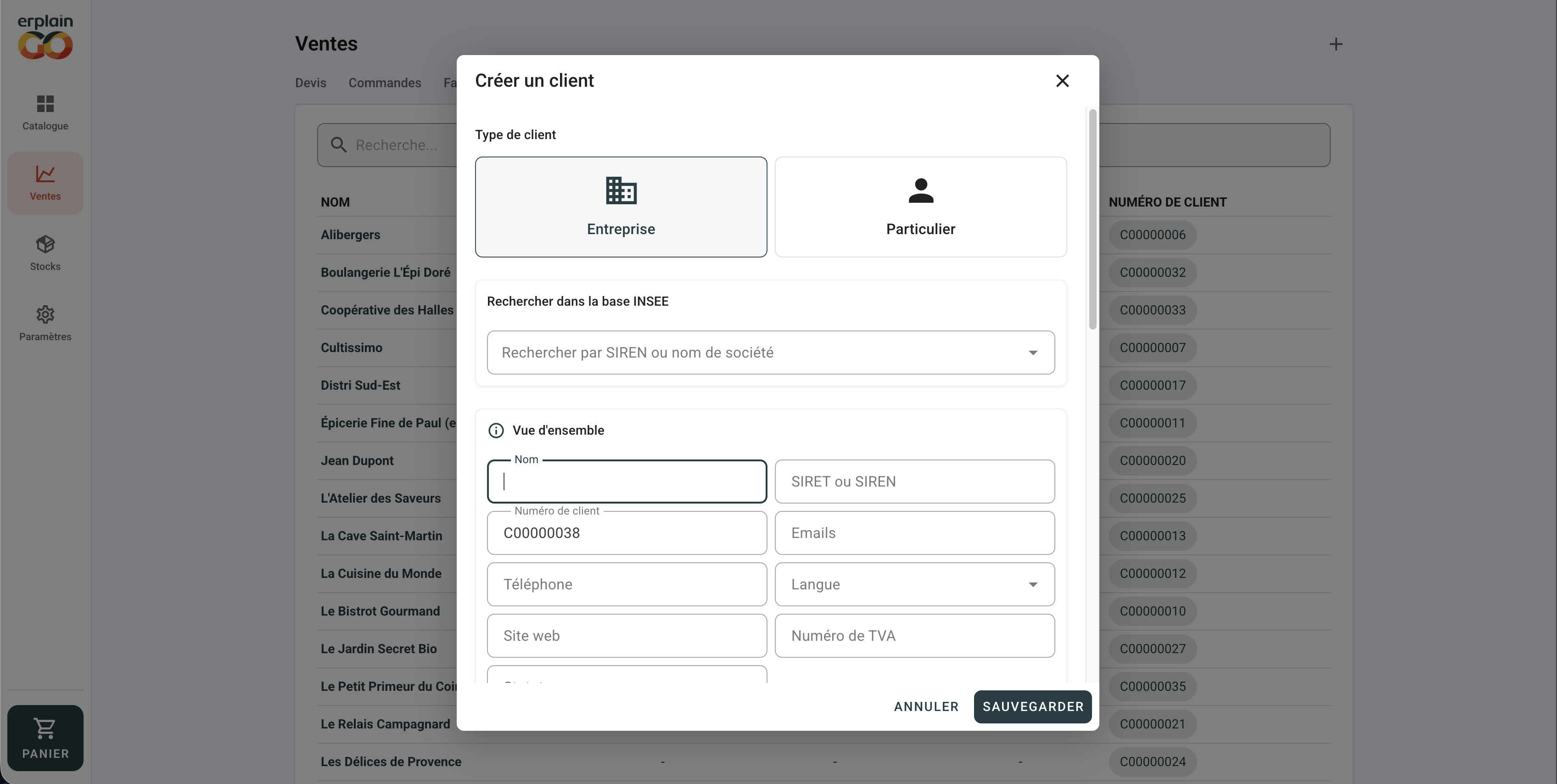The width and height of the screenshot is (1557, 784).
Task: Open the Langue dropdown
Action: coord(914,584)
